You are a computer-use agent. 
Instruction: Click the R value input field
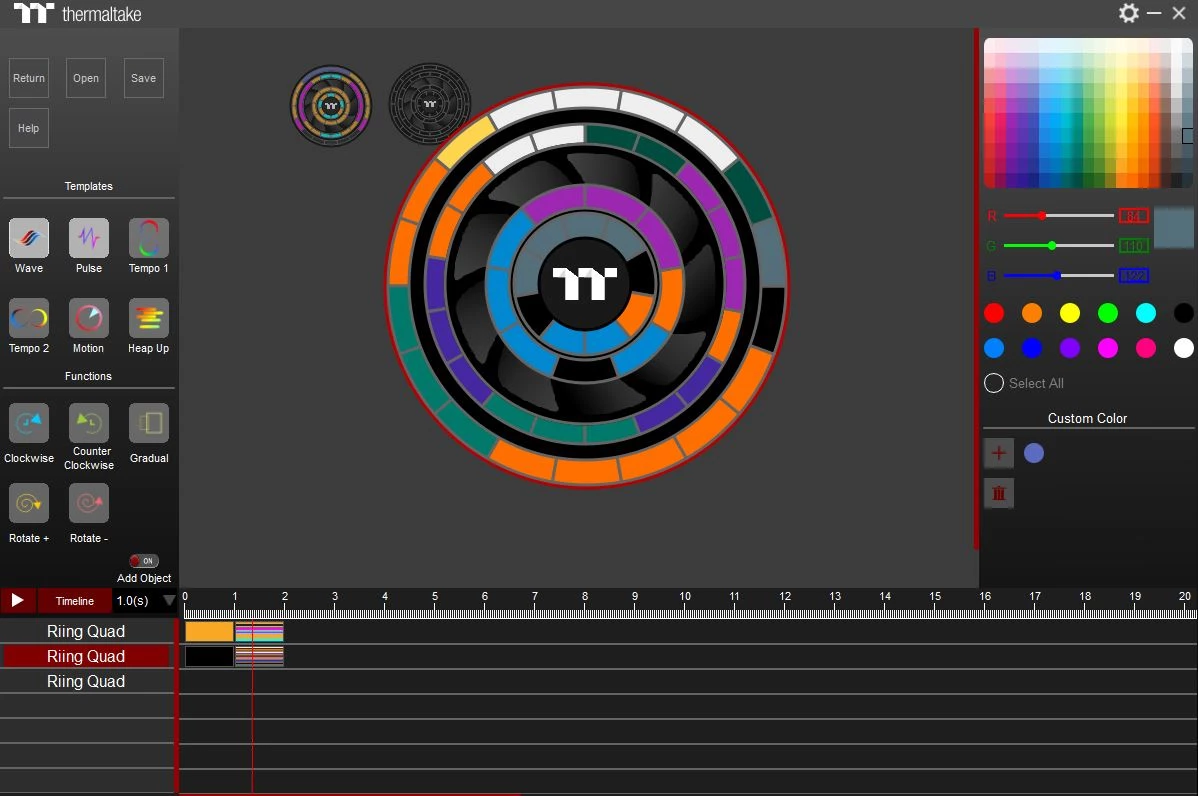pos(1134,215)
